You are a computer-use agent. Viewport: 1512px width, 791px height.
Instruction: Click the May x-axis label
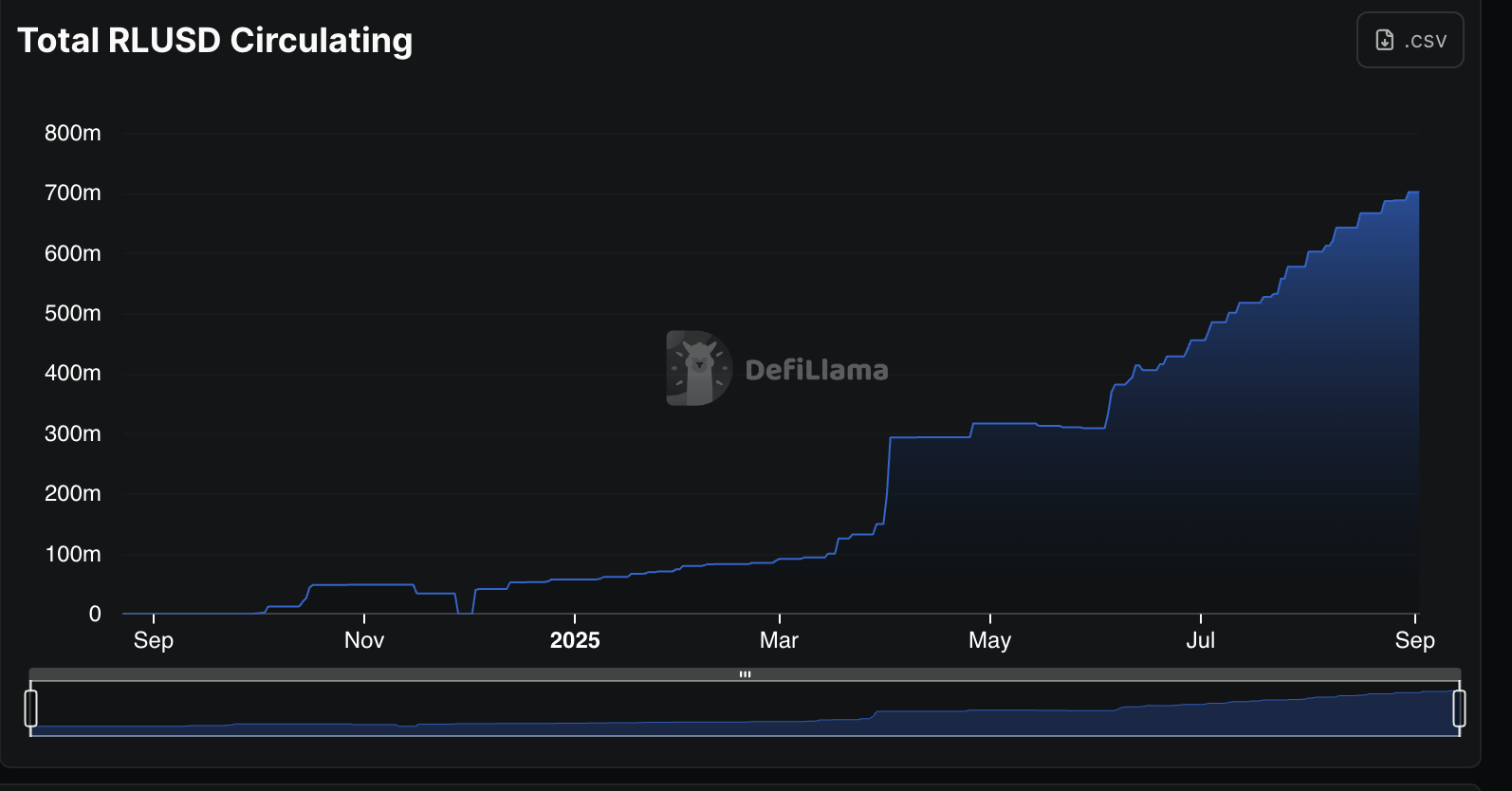tap(989, 640)
